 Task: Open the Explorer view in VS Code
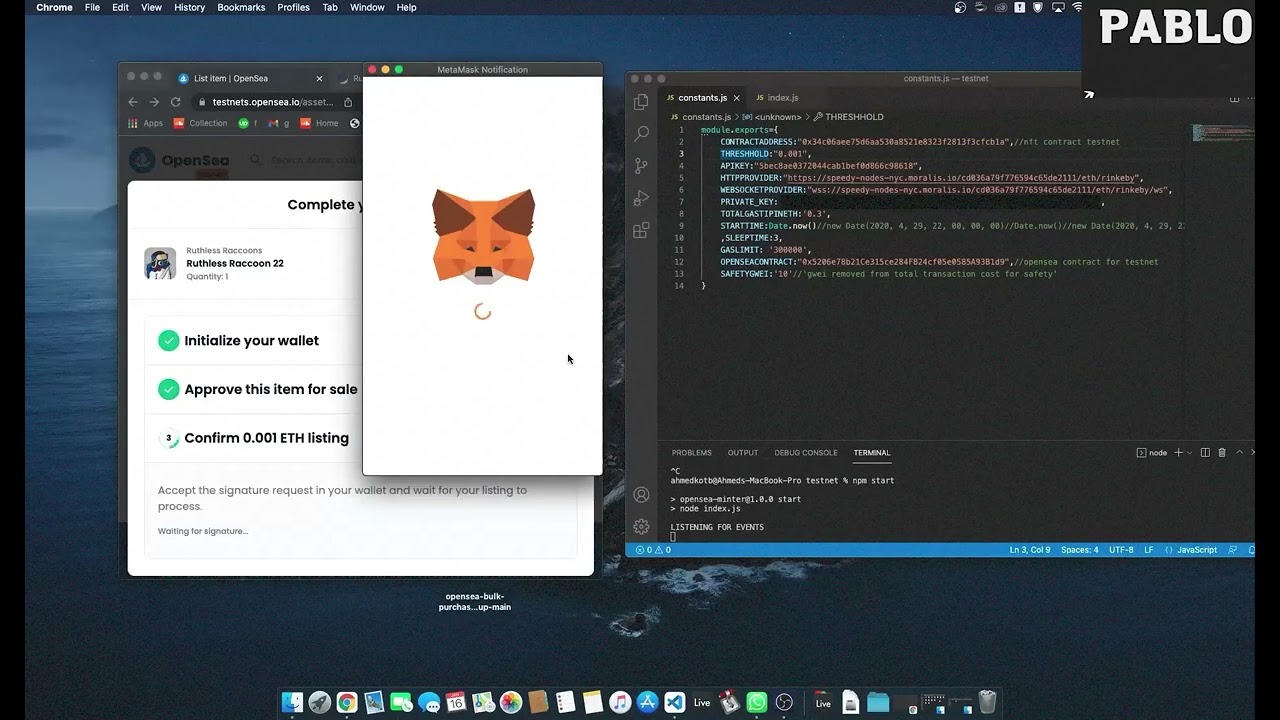click(642, 102)
